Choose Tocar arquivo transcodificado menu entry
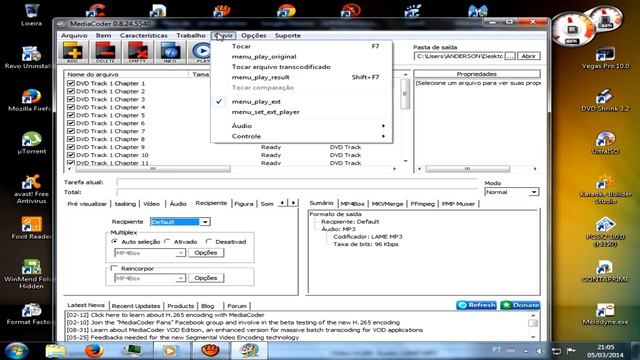 pos(302,67)
